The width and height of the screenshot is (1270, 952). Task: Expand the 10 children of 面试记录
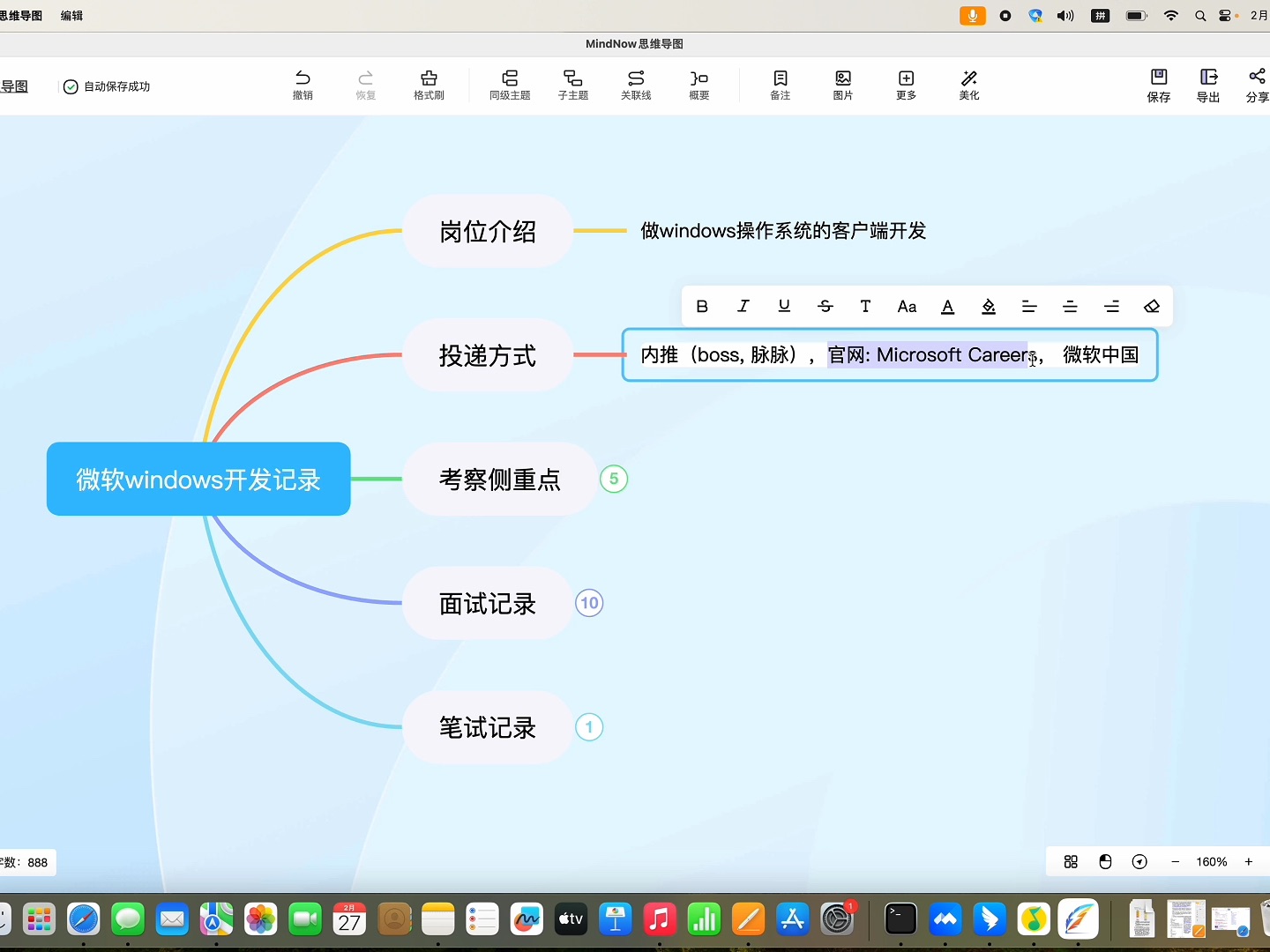click(x=589, y=603)
